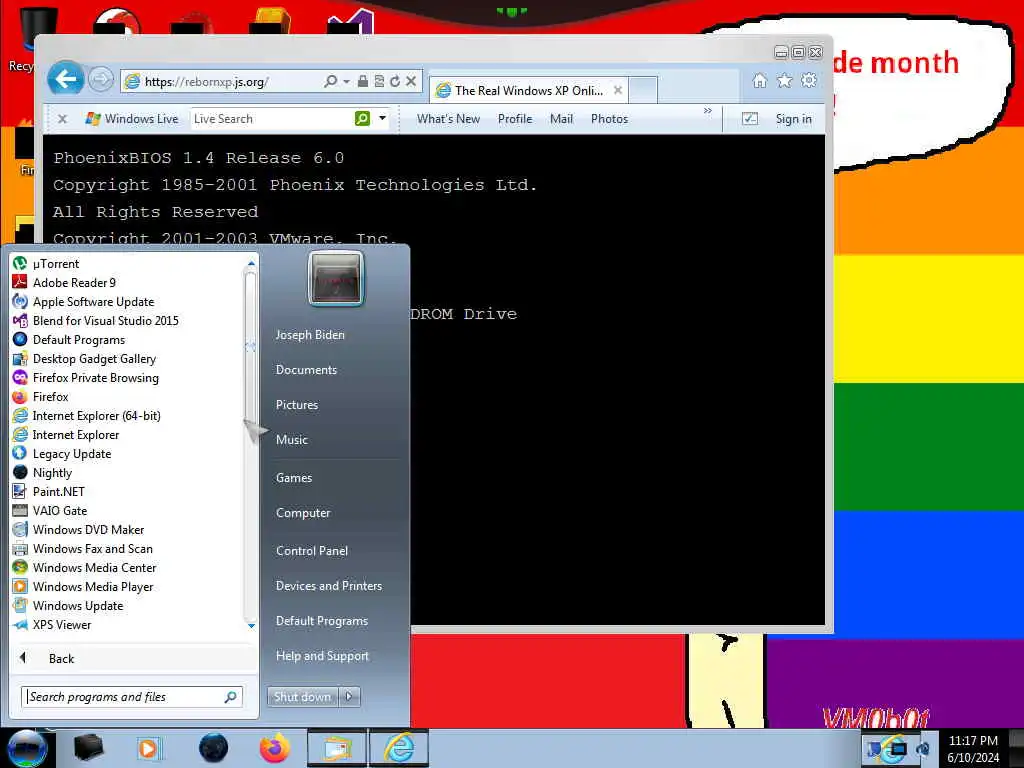The height and width of the screenshot is (768, 1024).
Task: Open Devices and Printers
Action: tap(328, 586)
